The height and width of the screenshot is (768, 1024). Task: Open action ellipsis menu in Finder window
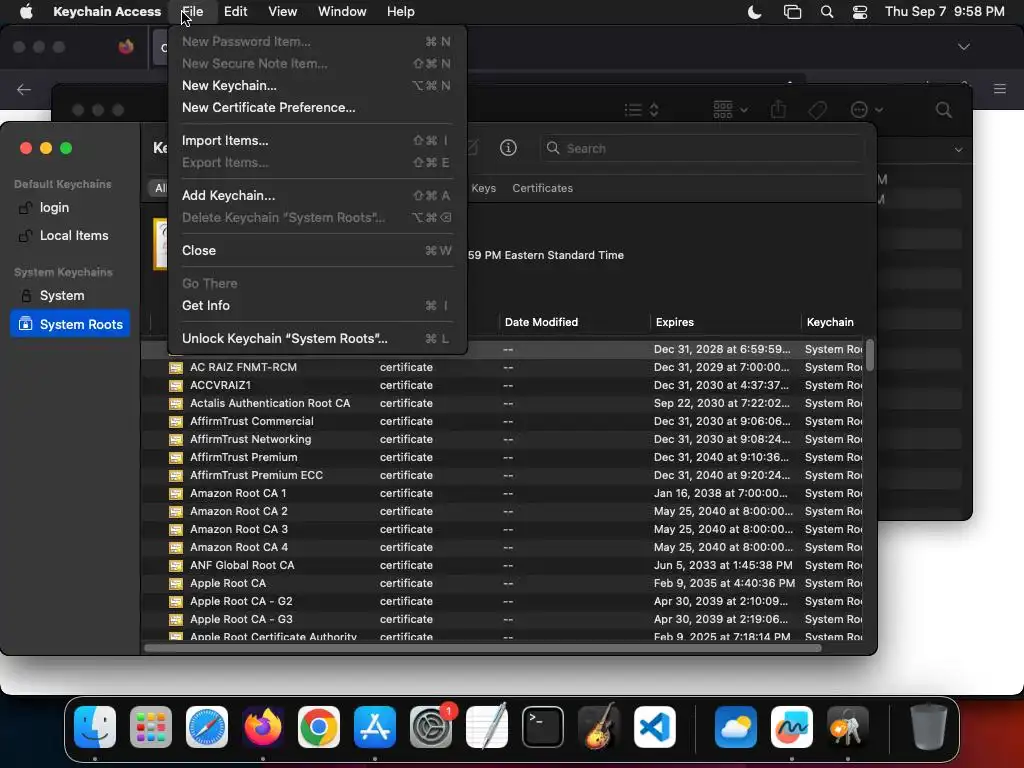pos(867,110)
